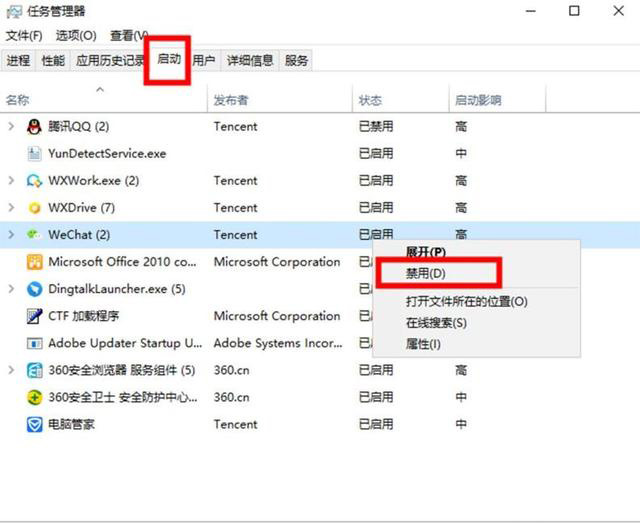Select the WXDrive (7) entry
The width and height of the screenshot is (640, 524).
(81, 208)
